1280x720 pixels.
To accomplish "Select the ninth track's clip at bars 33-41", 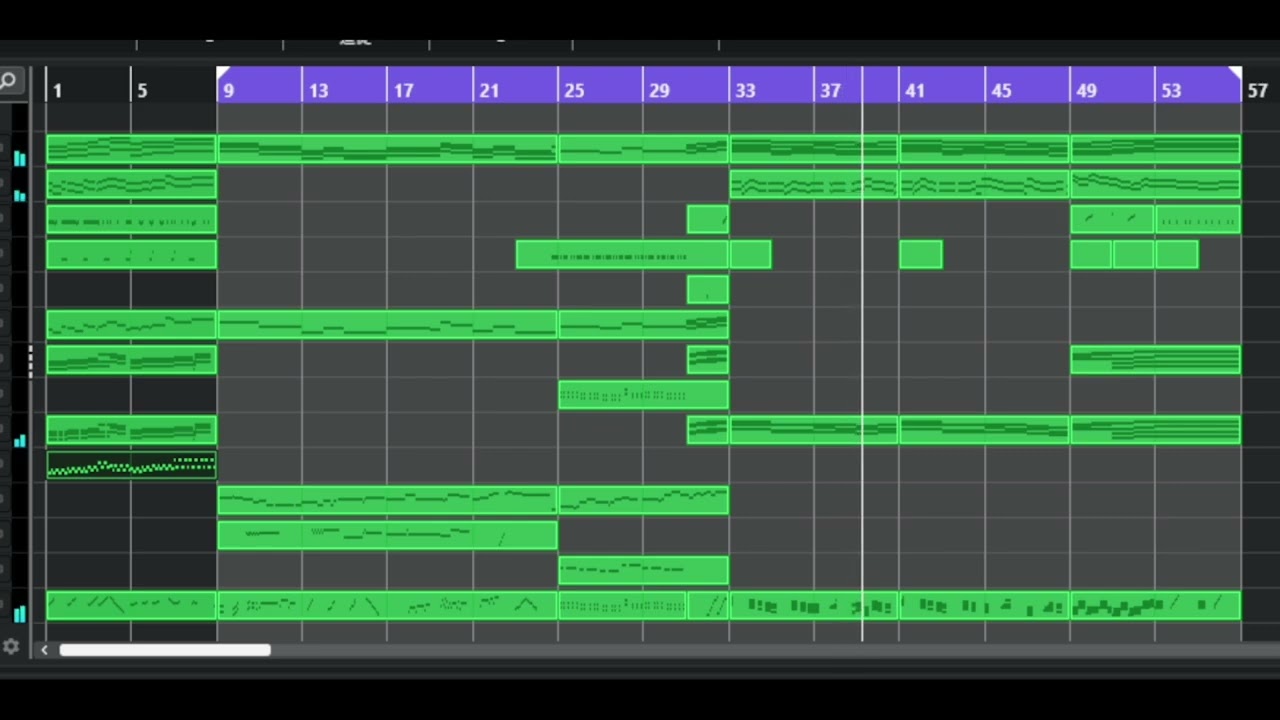I will (814, 430).
